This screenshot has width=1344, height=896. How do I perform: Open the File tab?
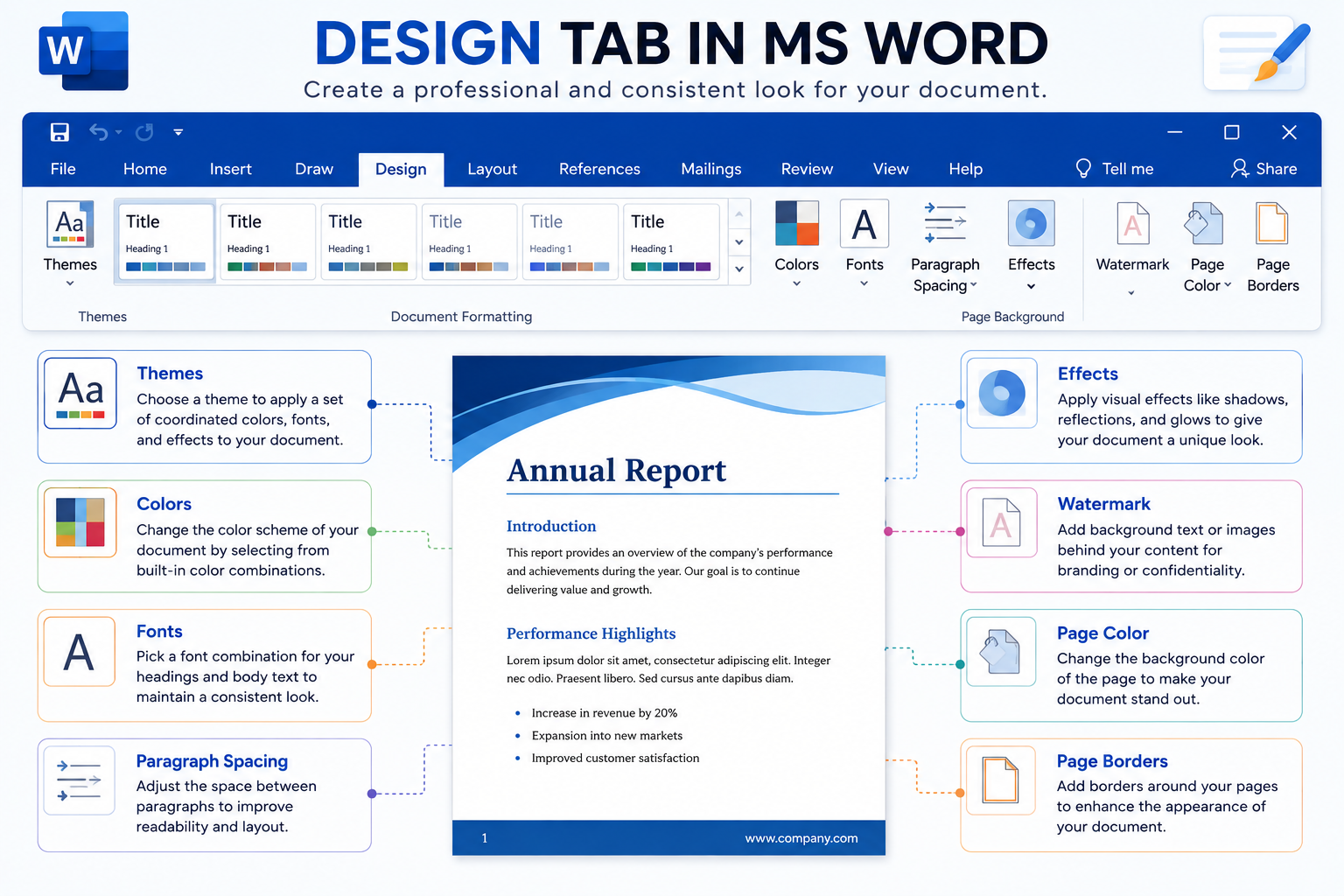[x=63, y=169]
